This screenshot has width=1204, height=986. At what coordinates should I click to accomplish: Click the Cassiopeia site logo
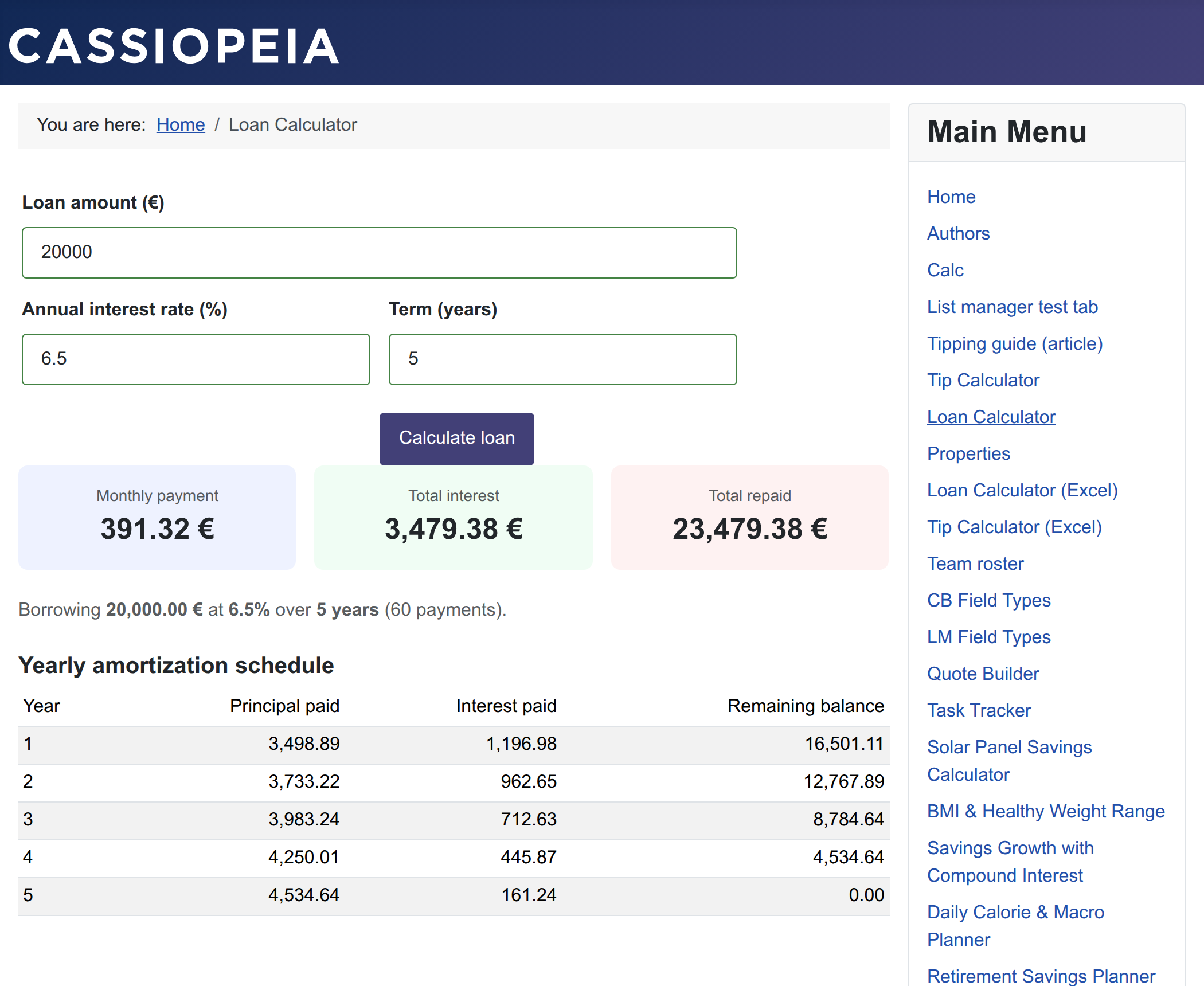[x=174, y=46]
